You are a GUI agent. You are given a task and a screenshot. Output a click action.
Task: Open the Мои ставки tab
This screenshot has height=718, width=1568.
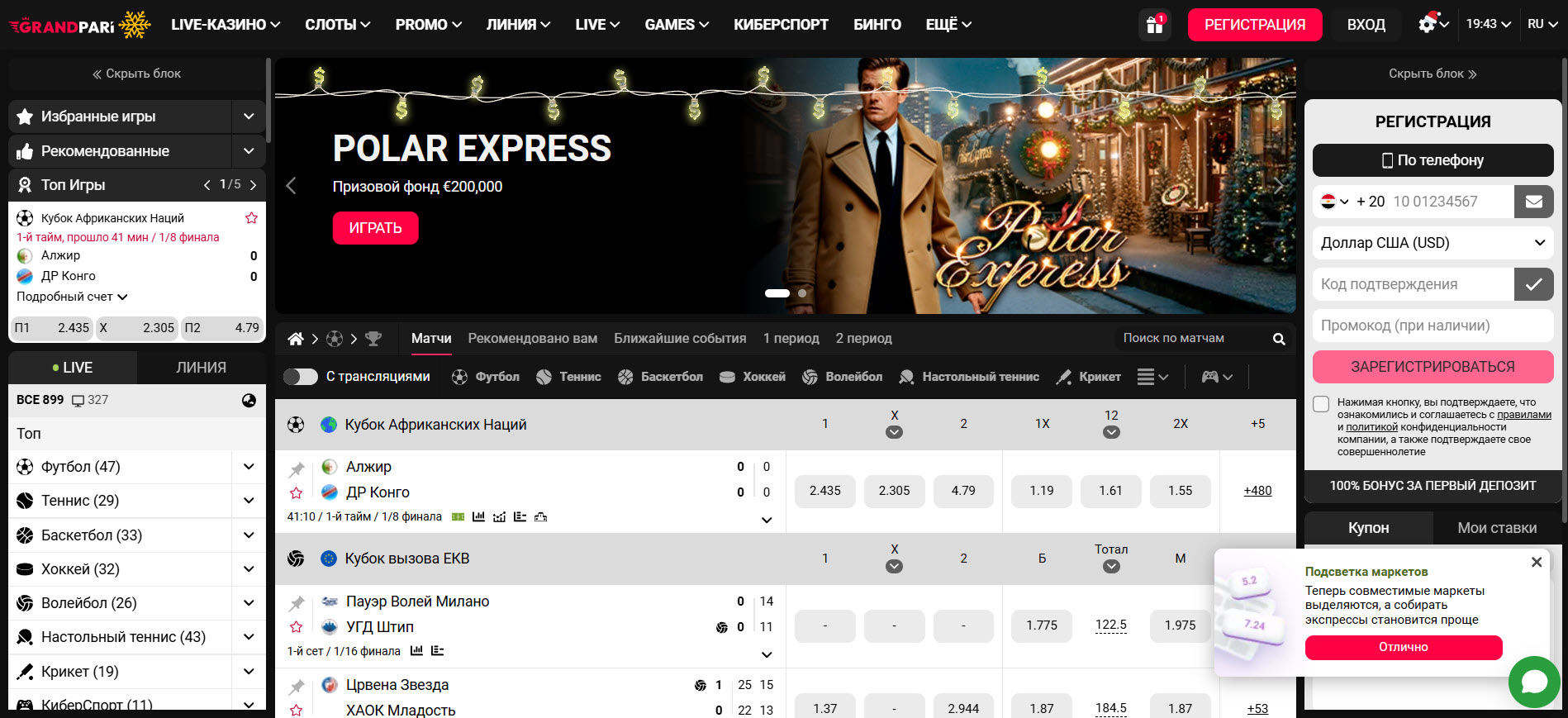tap(1497, 528)
